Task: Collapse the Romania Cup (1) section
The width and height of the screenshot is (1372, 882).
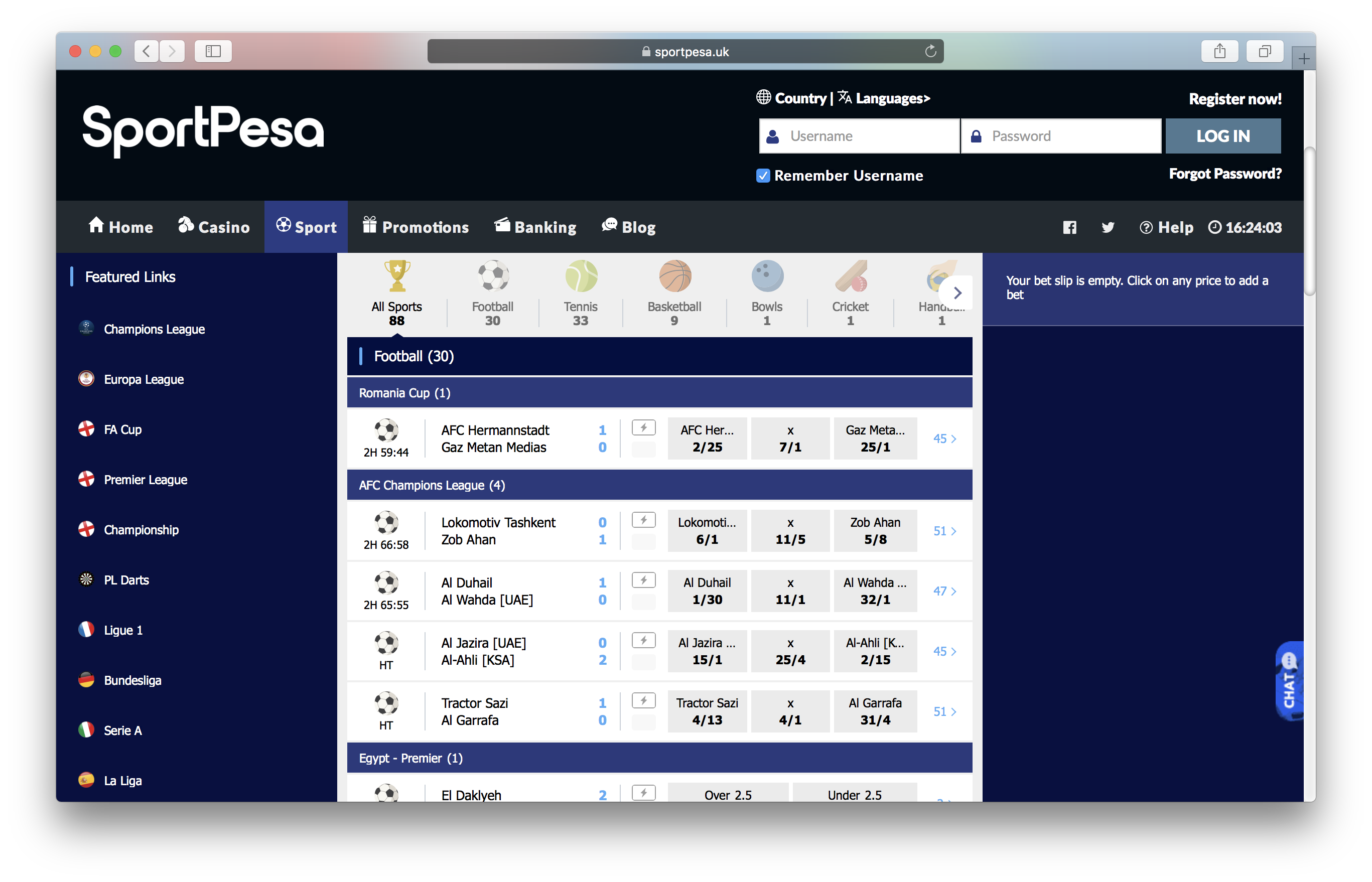Action: click(659, 392)
